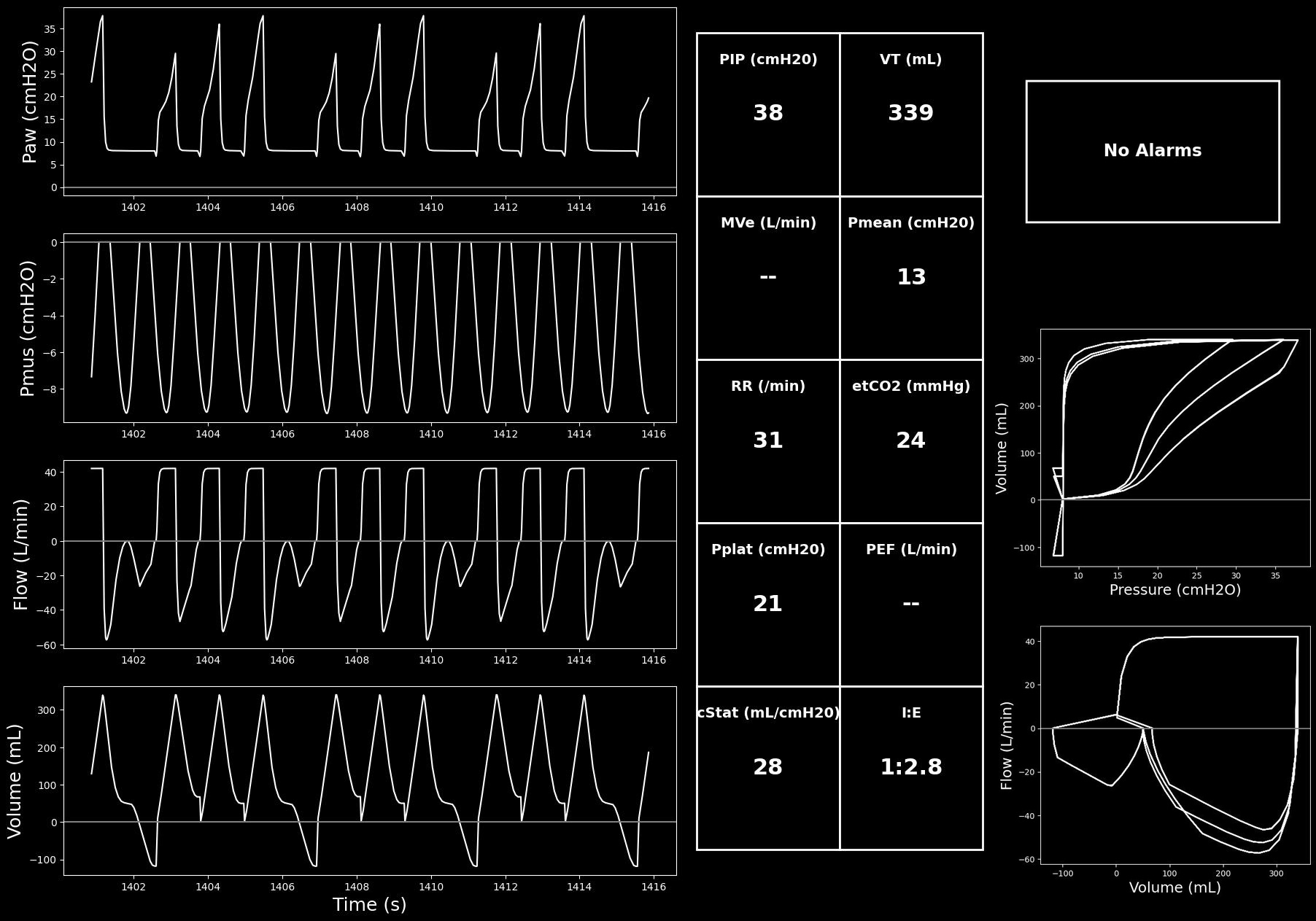This screenshot has height=921, width=1316.
Task: Open the No Alarms status box
Action: point(1153,151)
